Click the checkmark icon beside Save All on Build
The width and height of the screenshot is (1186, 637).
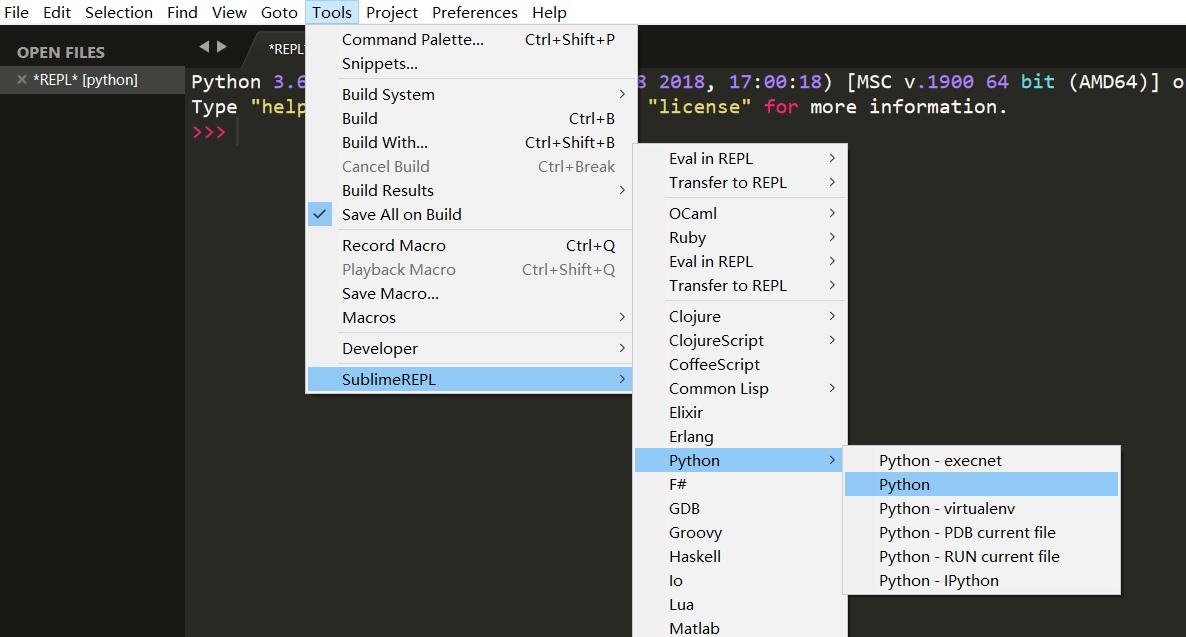click(321, 214)
